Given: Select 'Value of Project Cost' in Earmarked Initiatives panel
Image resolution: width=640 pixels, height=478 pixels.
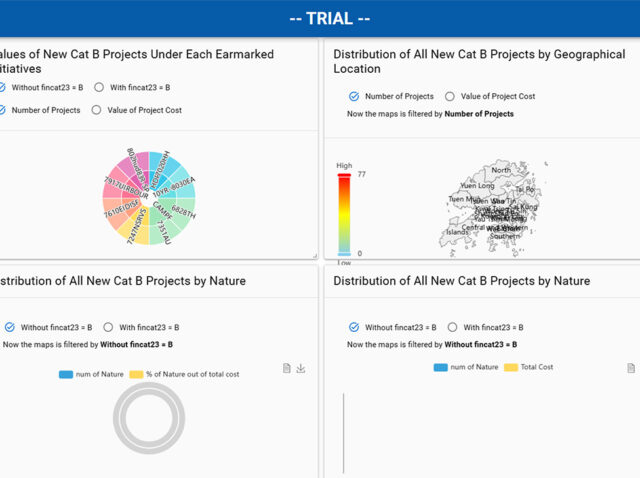Looking at the screenshot, I should tap(97, 110).
